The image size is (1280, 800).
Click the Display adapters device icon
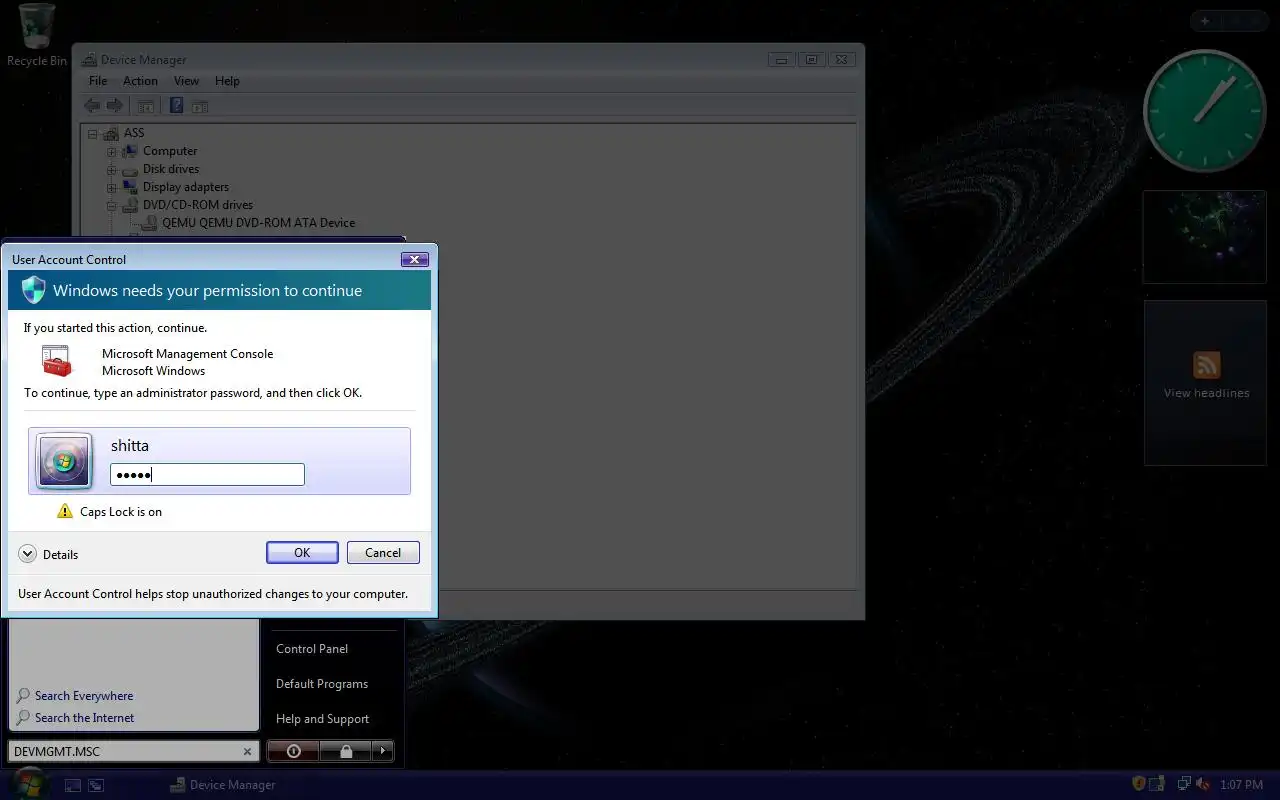[130, 187]
